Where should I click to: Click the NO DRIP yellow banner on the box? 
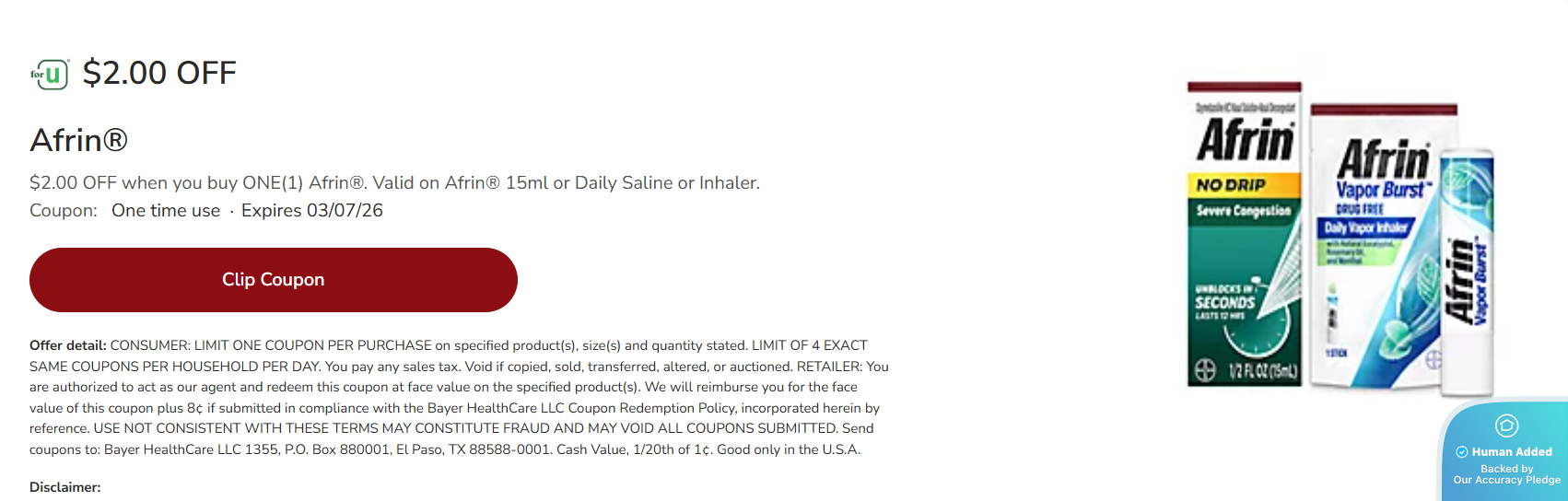(1243, 185)
